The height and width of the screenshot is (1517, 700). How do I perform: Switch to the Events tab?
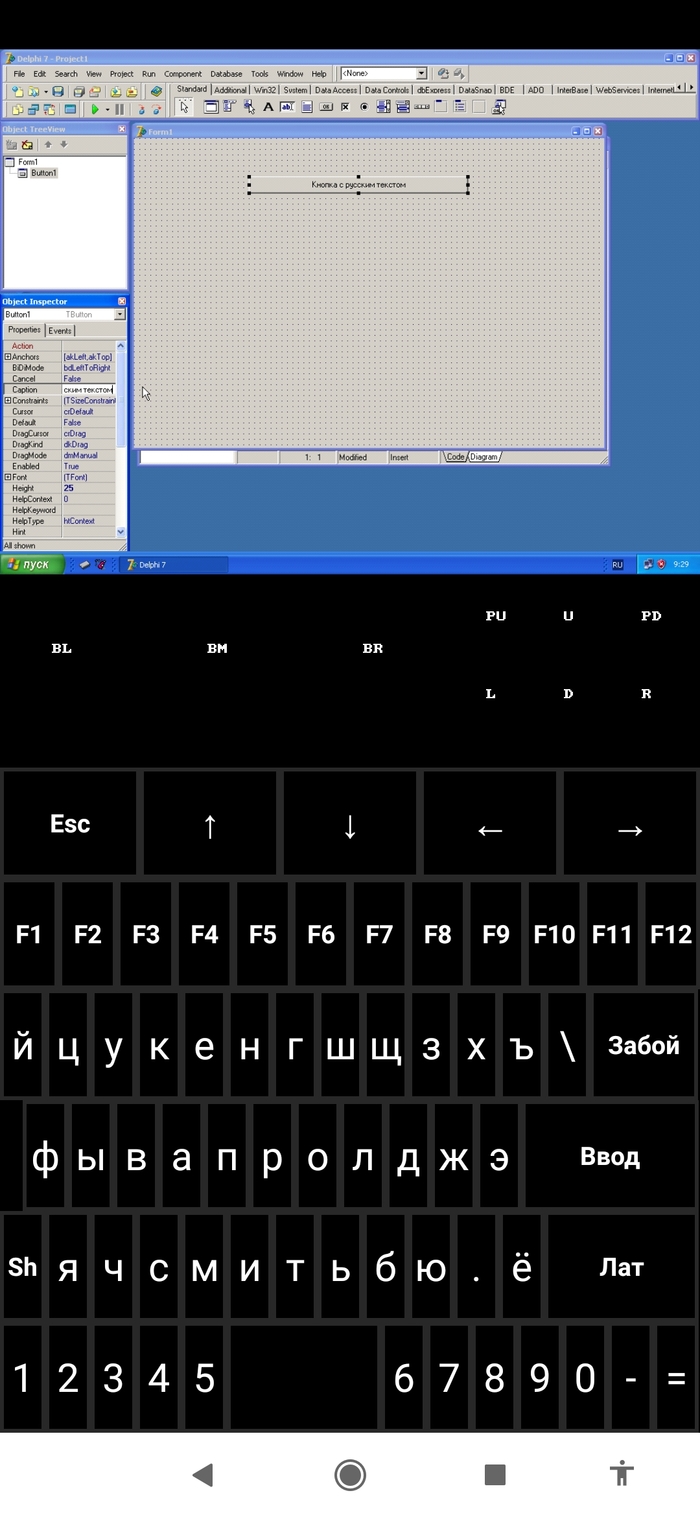60,330
